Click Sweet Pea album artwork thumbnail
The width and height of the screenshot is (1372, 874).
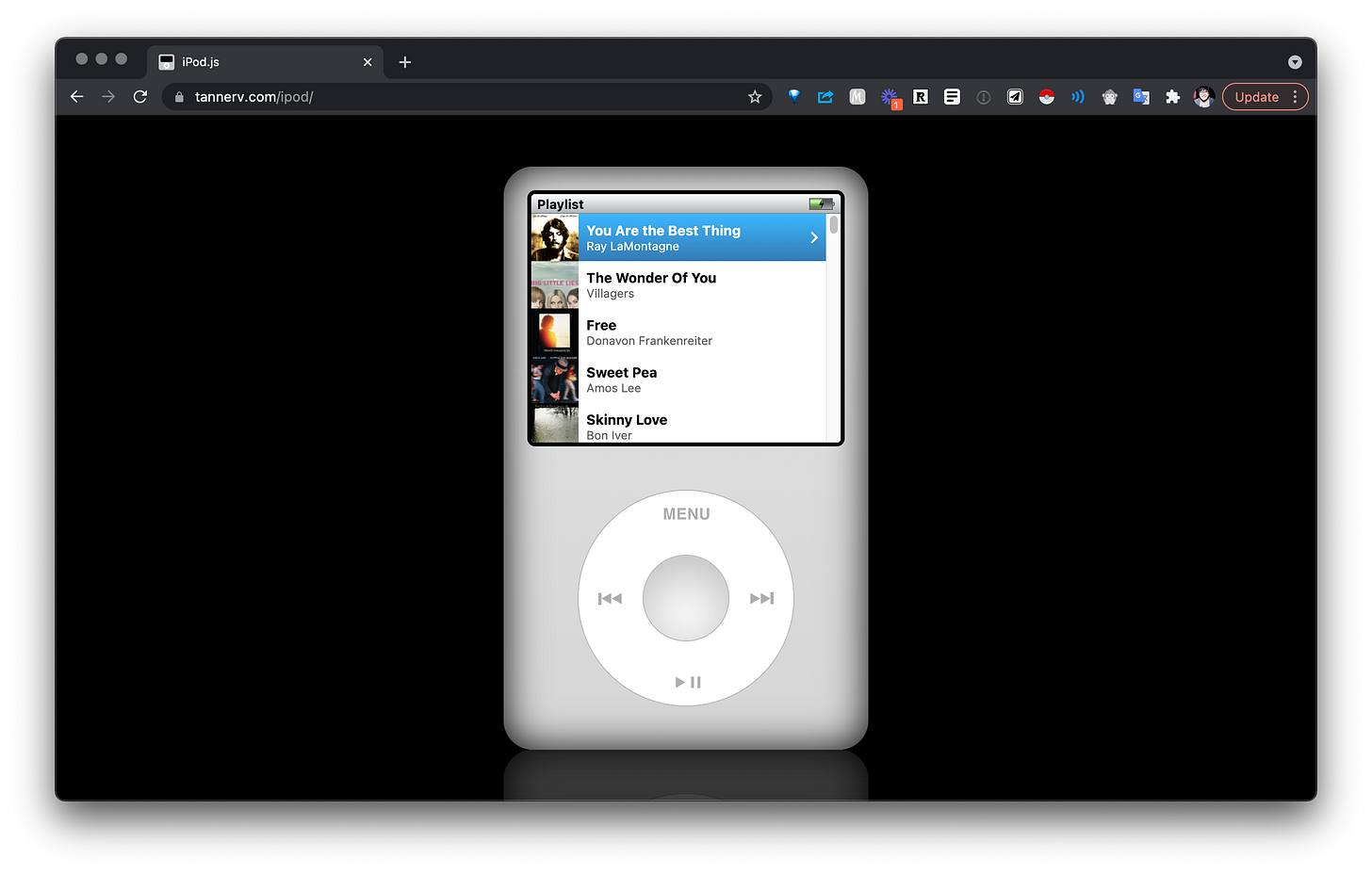555,379
